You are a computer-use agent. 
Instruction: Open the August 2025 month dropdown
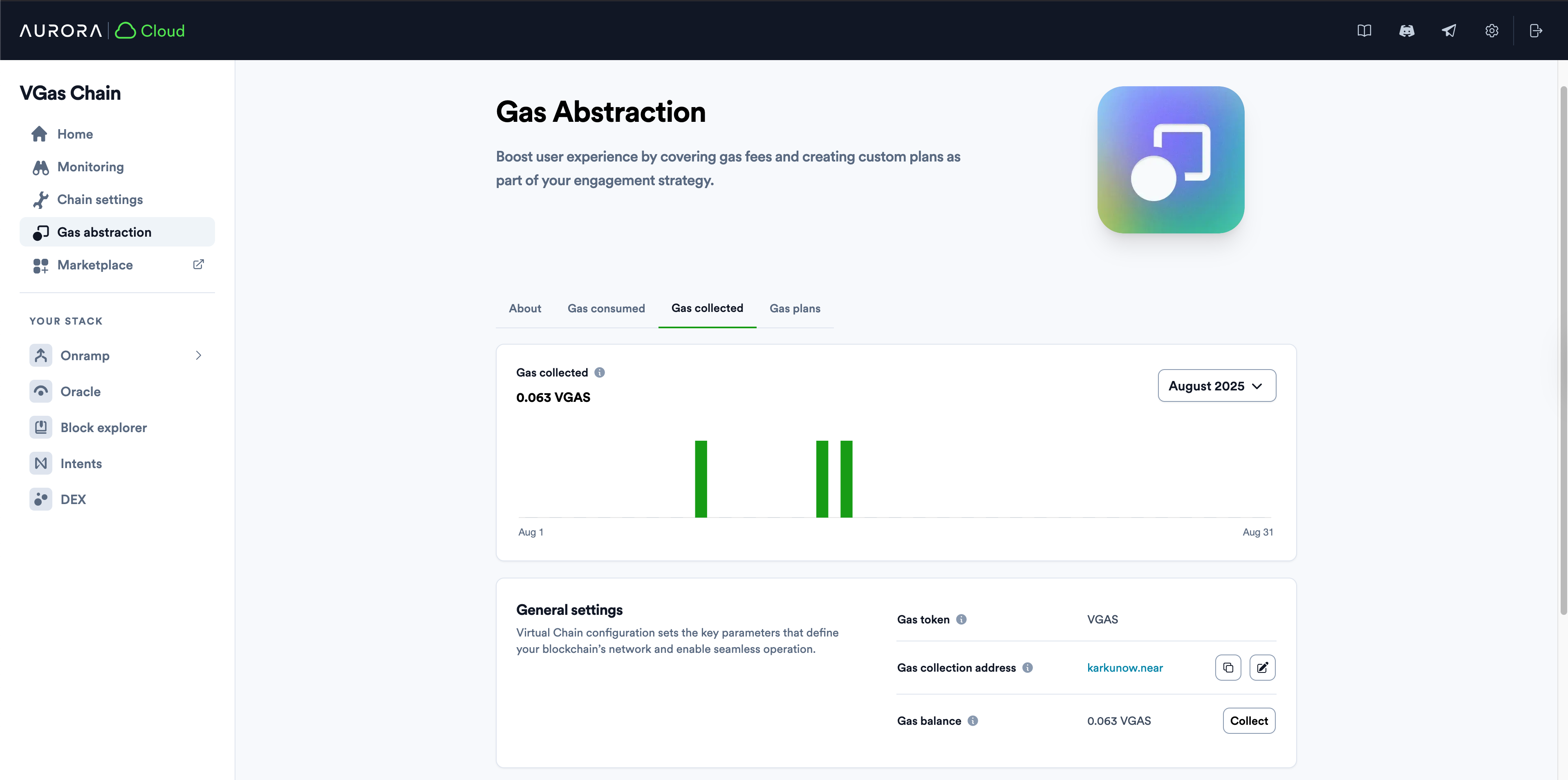pos(1216,386)
